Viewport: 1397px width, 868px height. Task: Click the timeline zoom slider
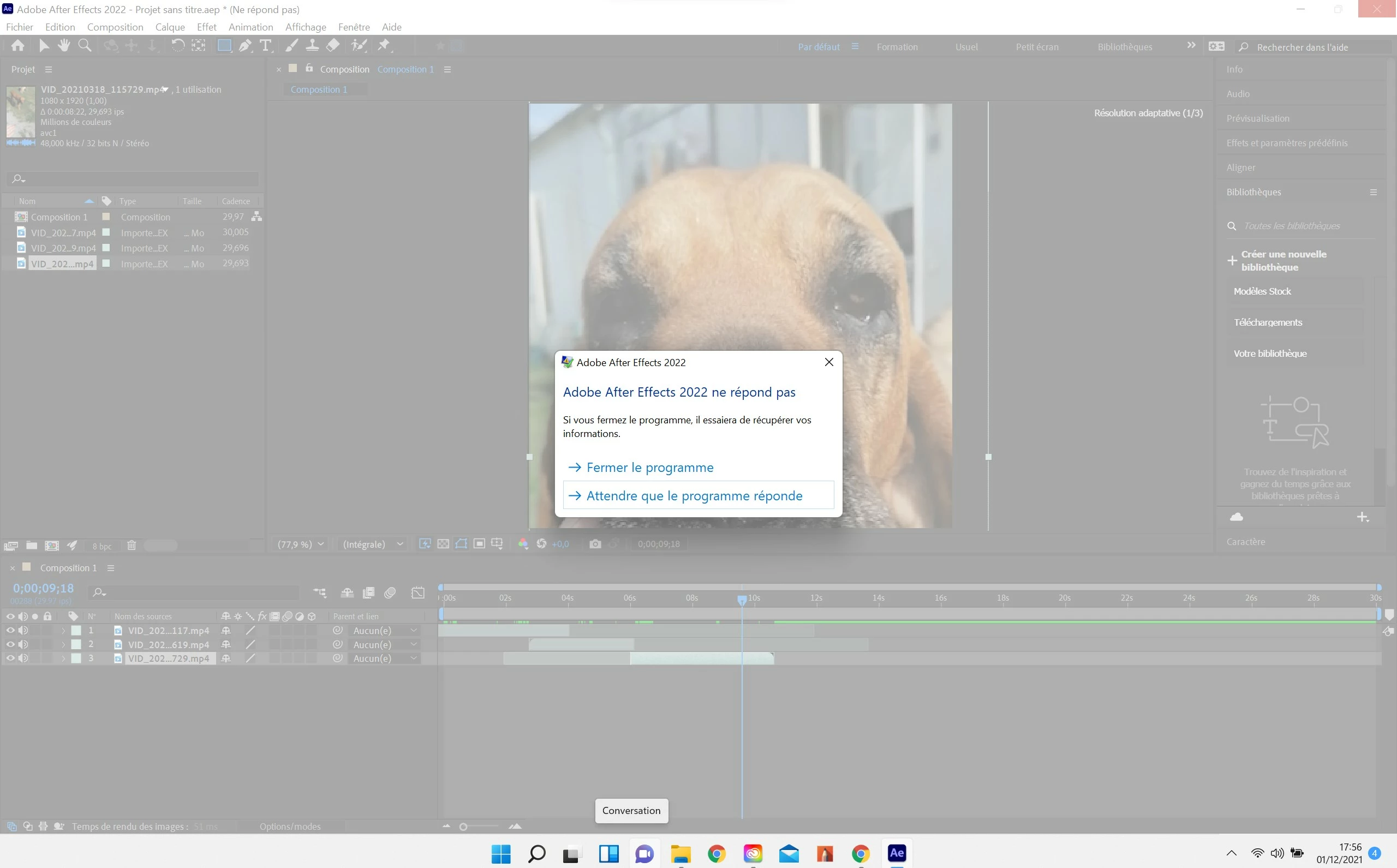click(463, 827)
